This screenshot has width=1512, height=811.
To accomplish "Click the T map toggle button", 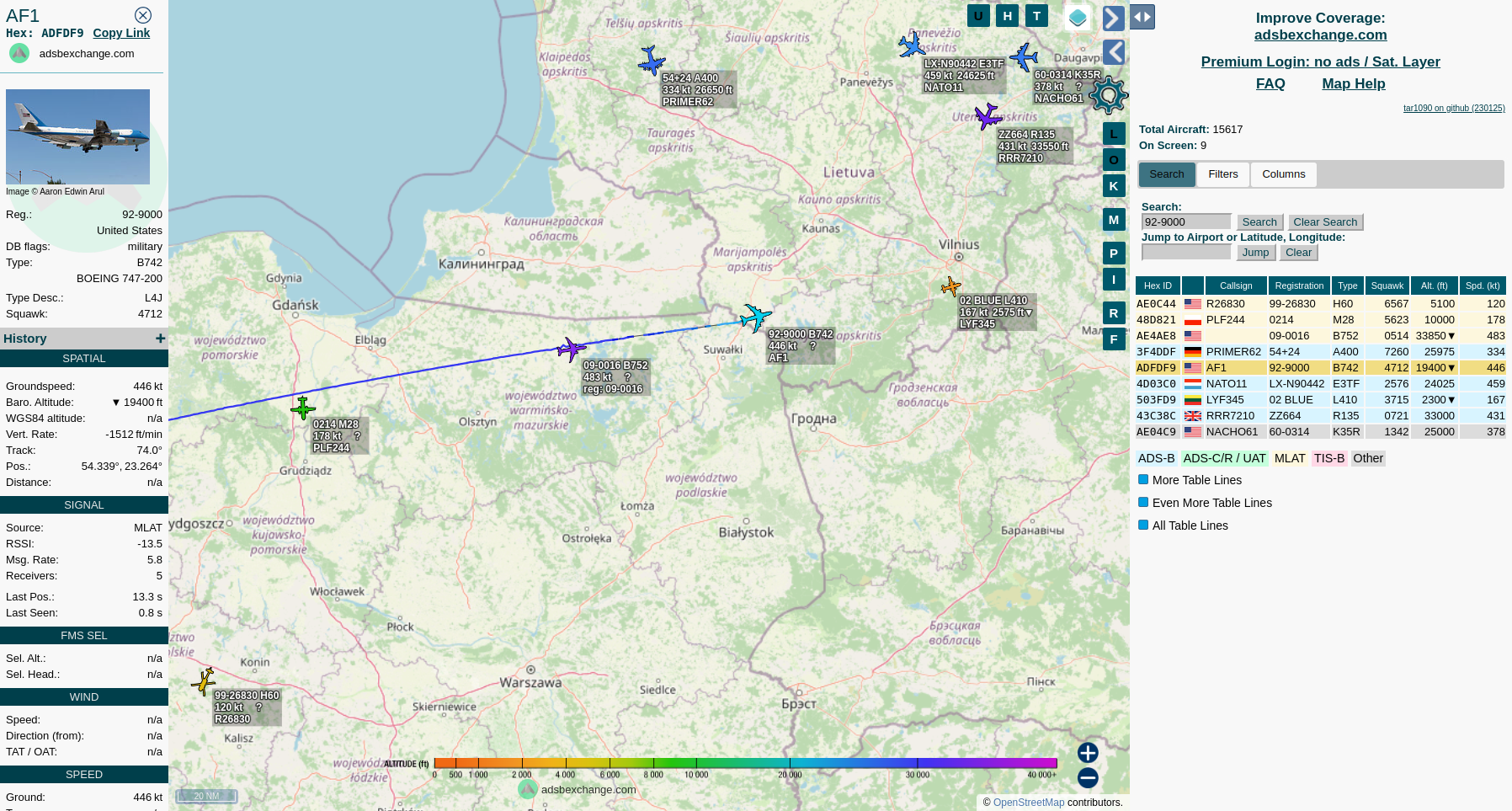I will tap(1036, 15).
